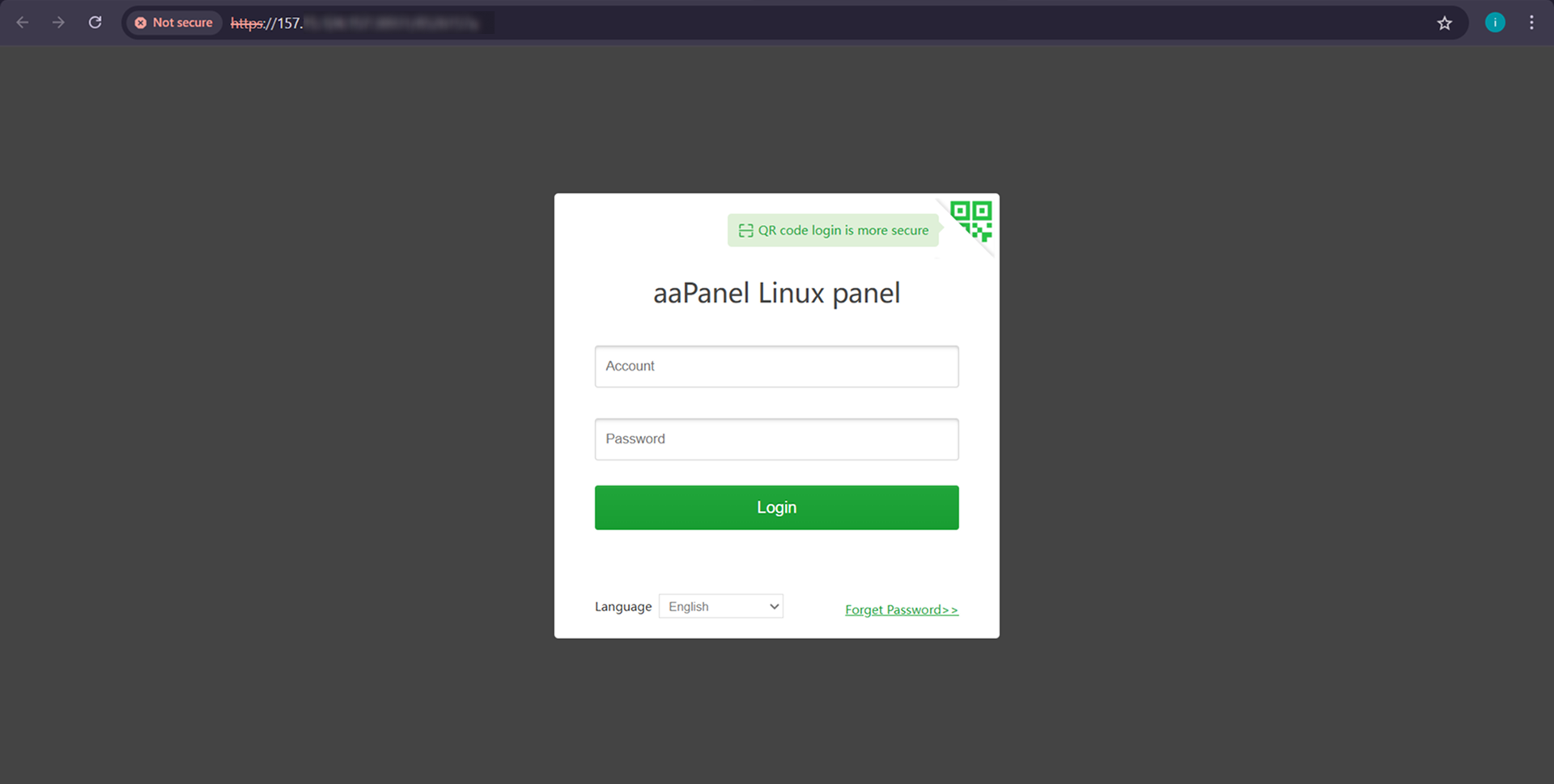The width and height of the screenshot is (1554, 784).
Task: Select the struck-through https text in address bar
Action: 248,23
